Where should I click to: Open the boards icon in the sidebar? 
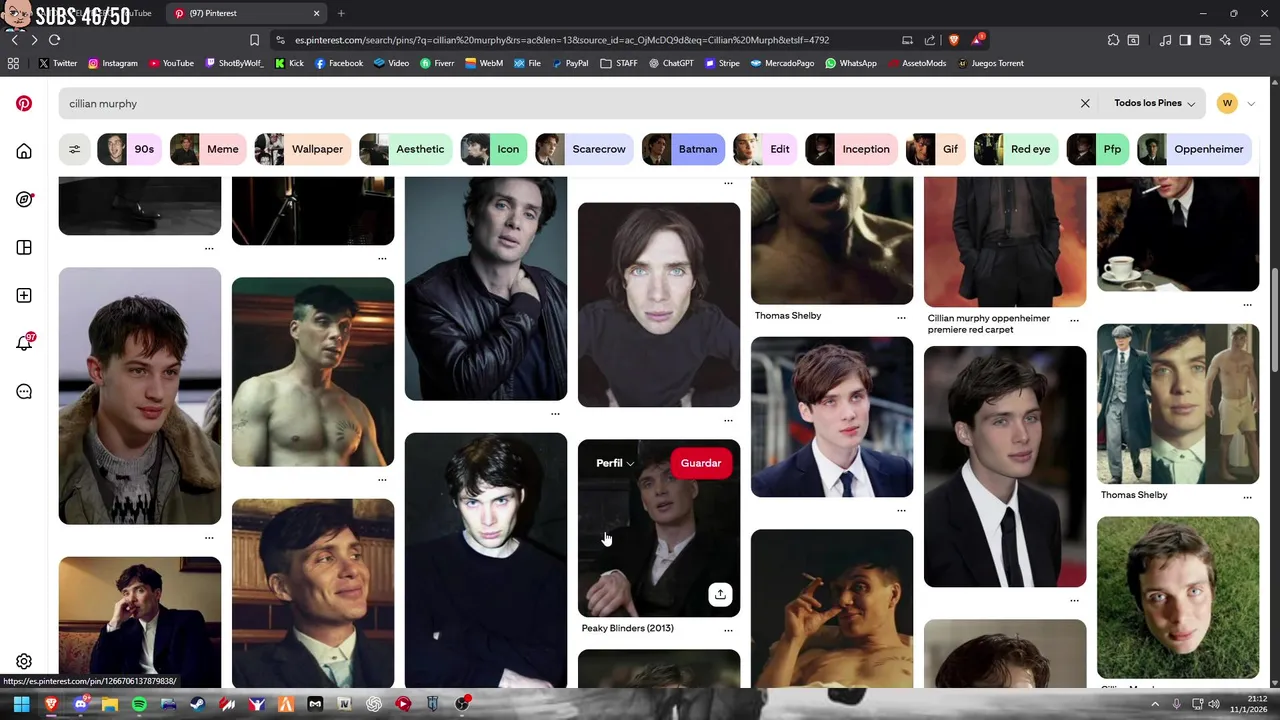[24, 247]
